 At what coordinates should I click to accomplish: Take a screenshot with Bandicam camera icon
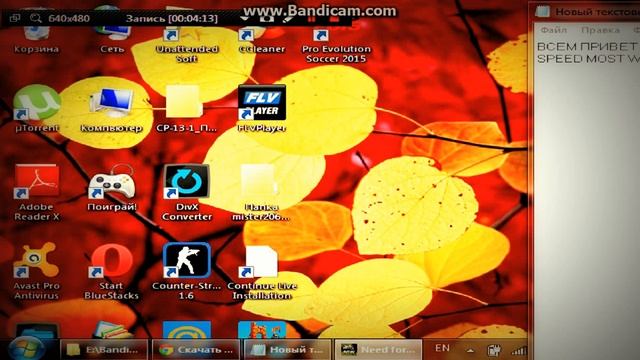(266, 19)
